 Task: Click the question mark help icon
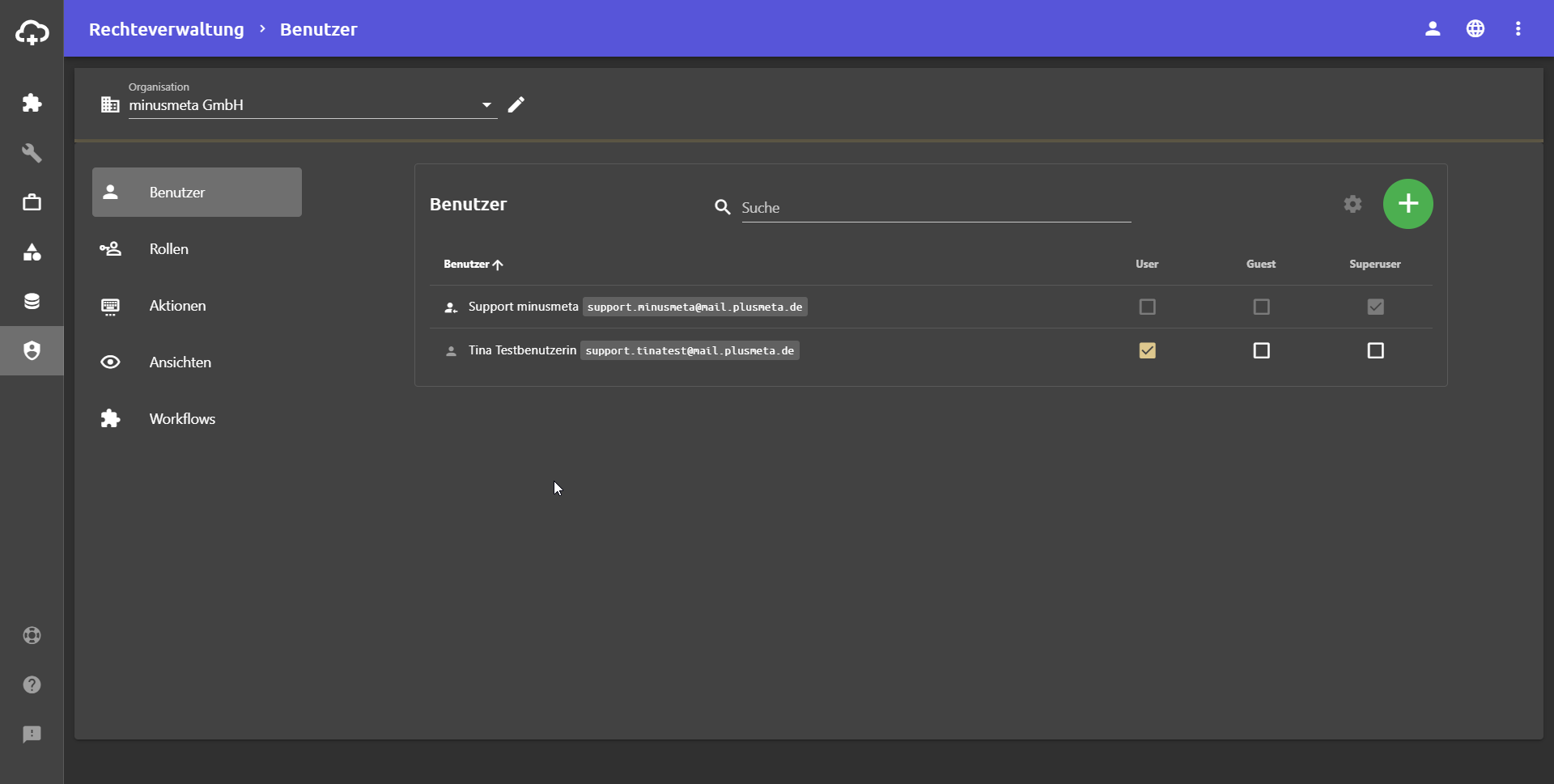tap(32, 684)
